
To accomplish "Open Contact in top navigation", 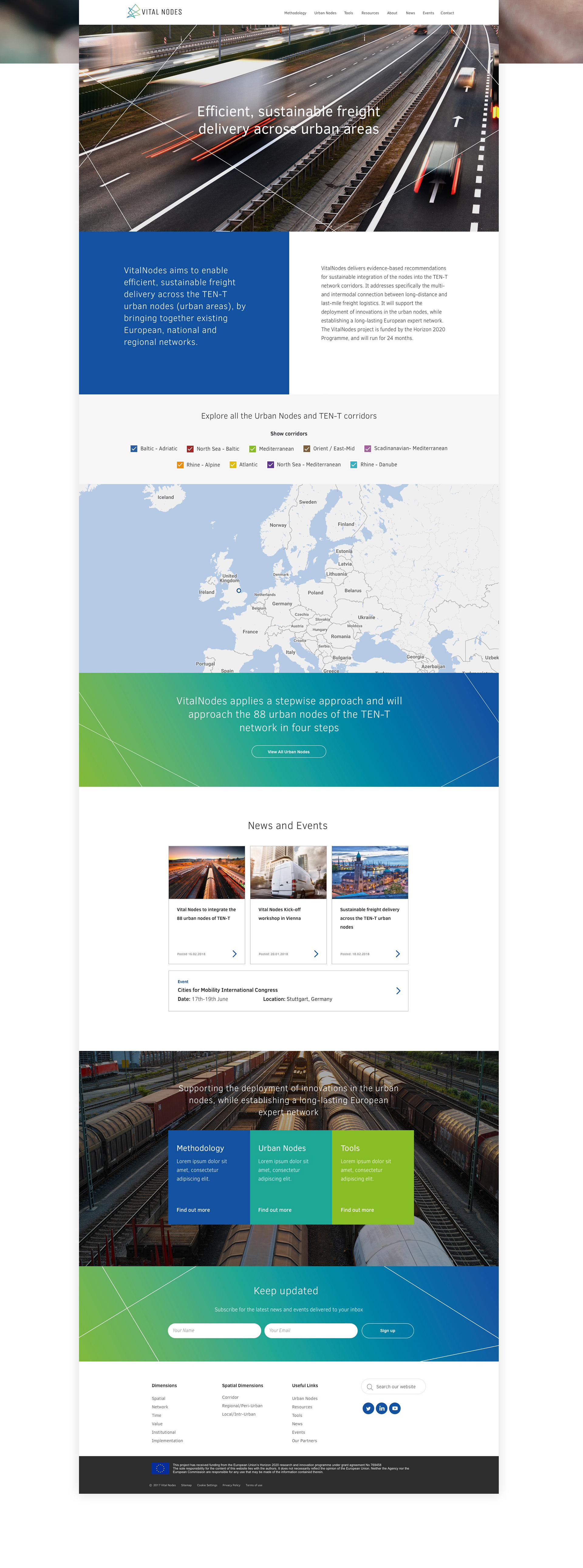I will (447, 13).
